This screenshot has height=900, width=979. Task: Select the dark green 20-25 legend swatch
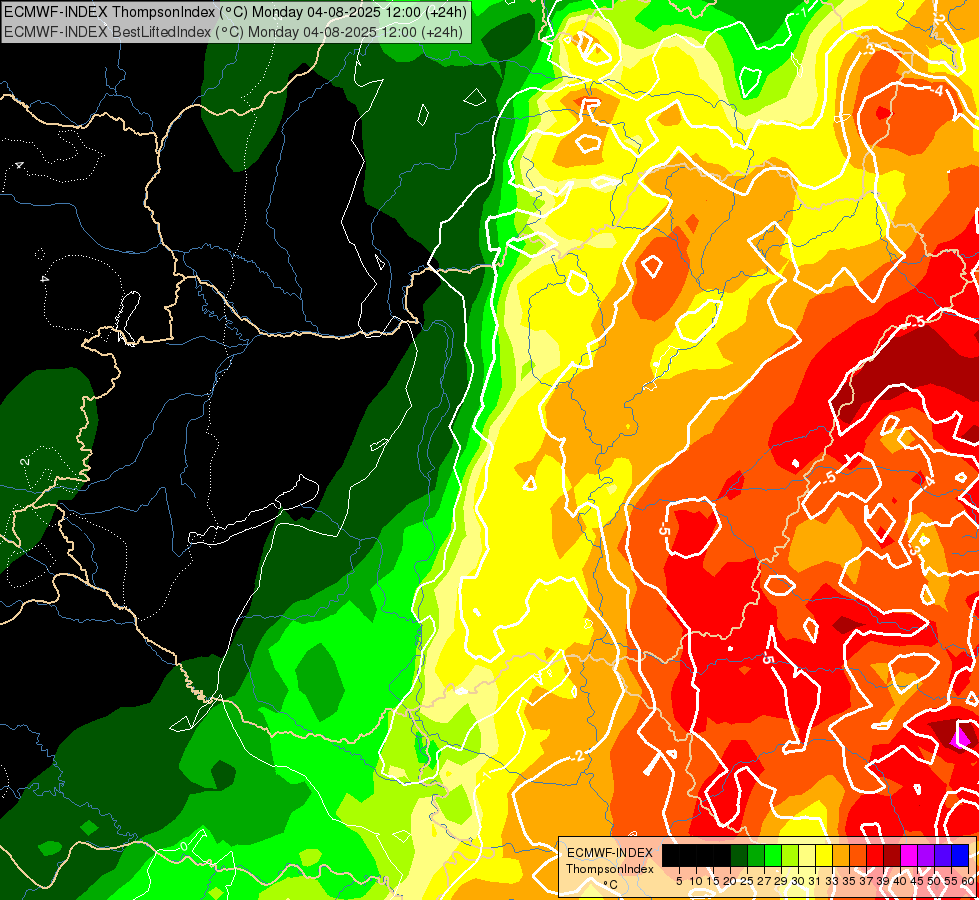(739, 856)
